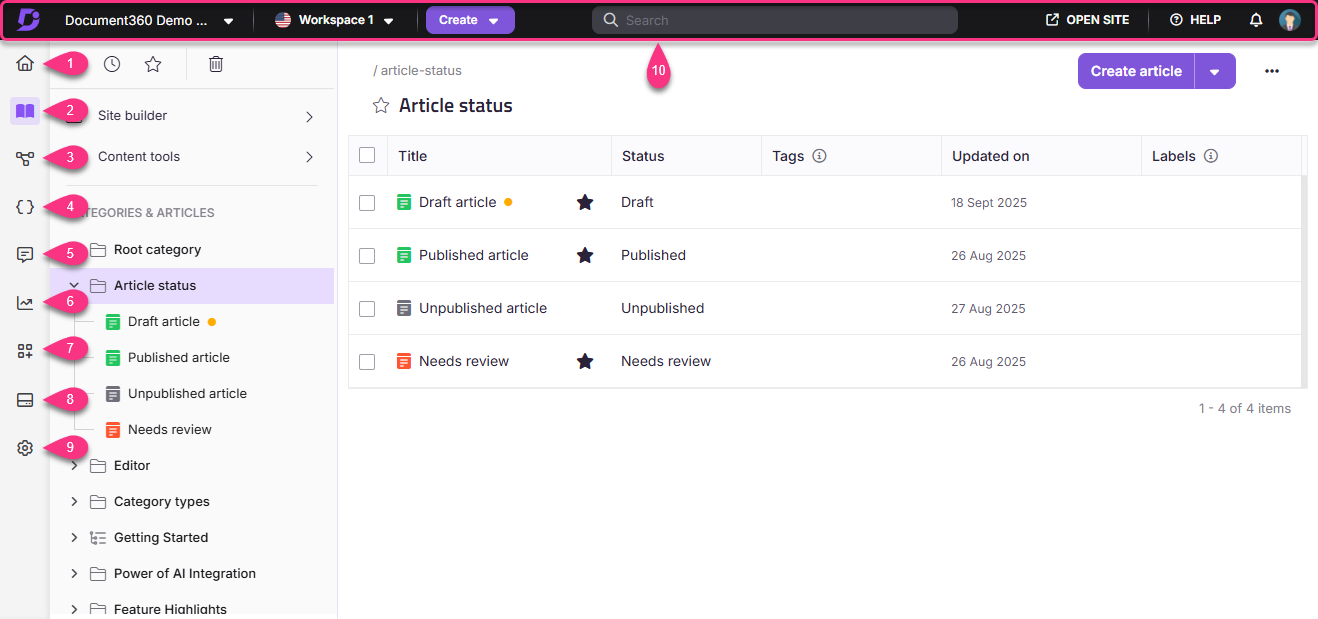
Task: Open the Drive icon
Action: point(24,399)
